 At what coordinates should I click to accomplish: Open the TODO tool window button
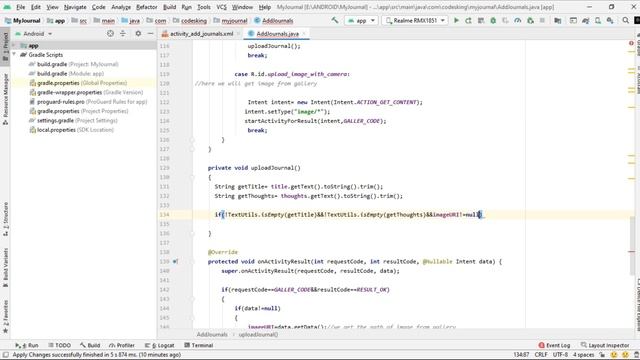pyautogui.click(x=60, y=345)
